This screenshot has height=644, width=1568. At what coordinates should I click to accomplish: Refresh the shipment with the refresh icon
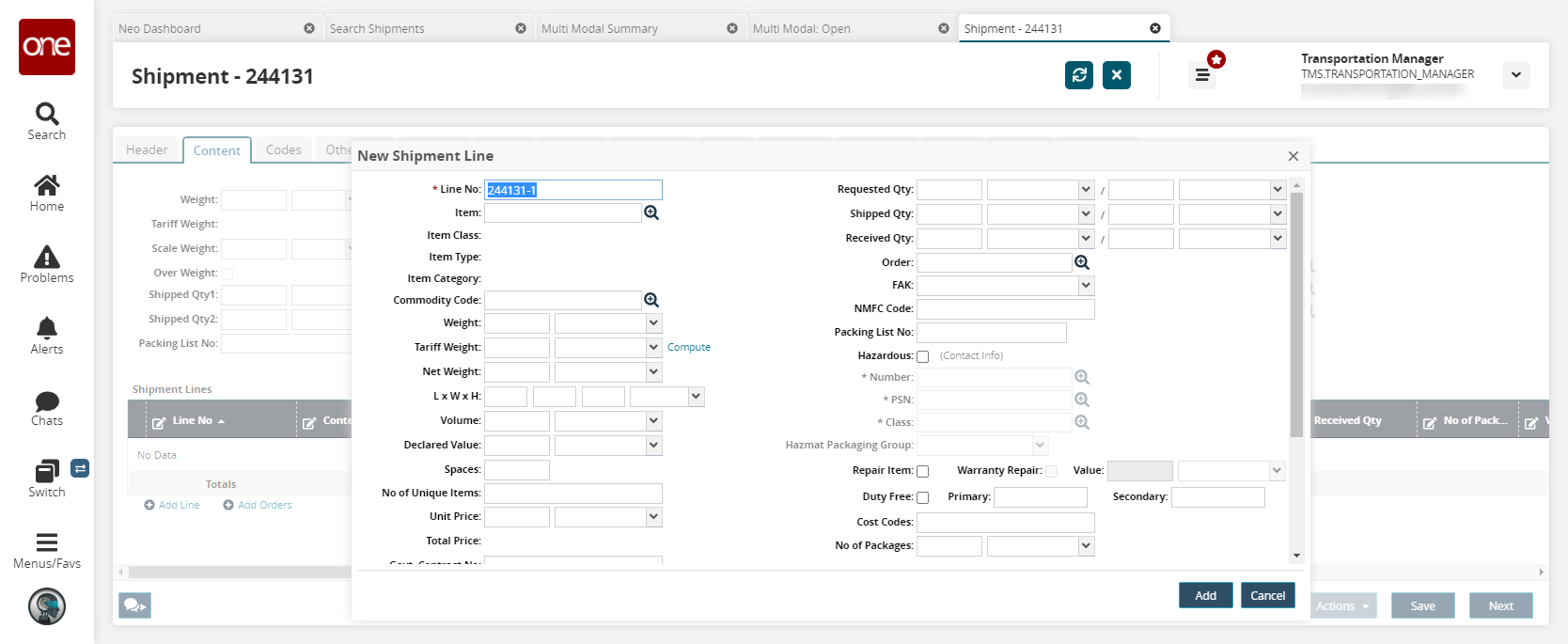pyautogui.click(x=1079, y=75)
